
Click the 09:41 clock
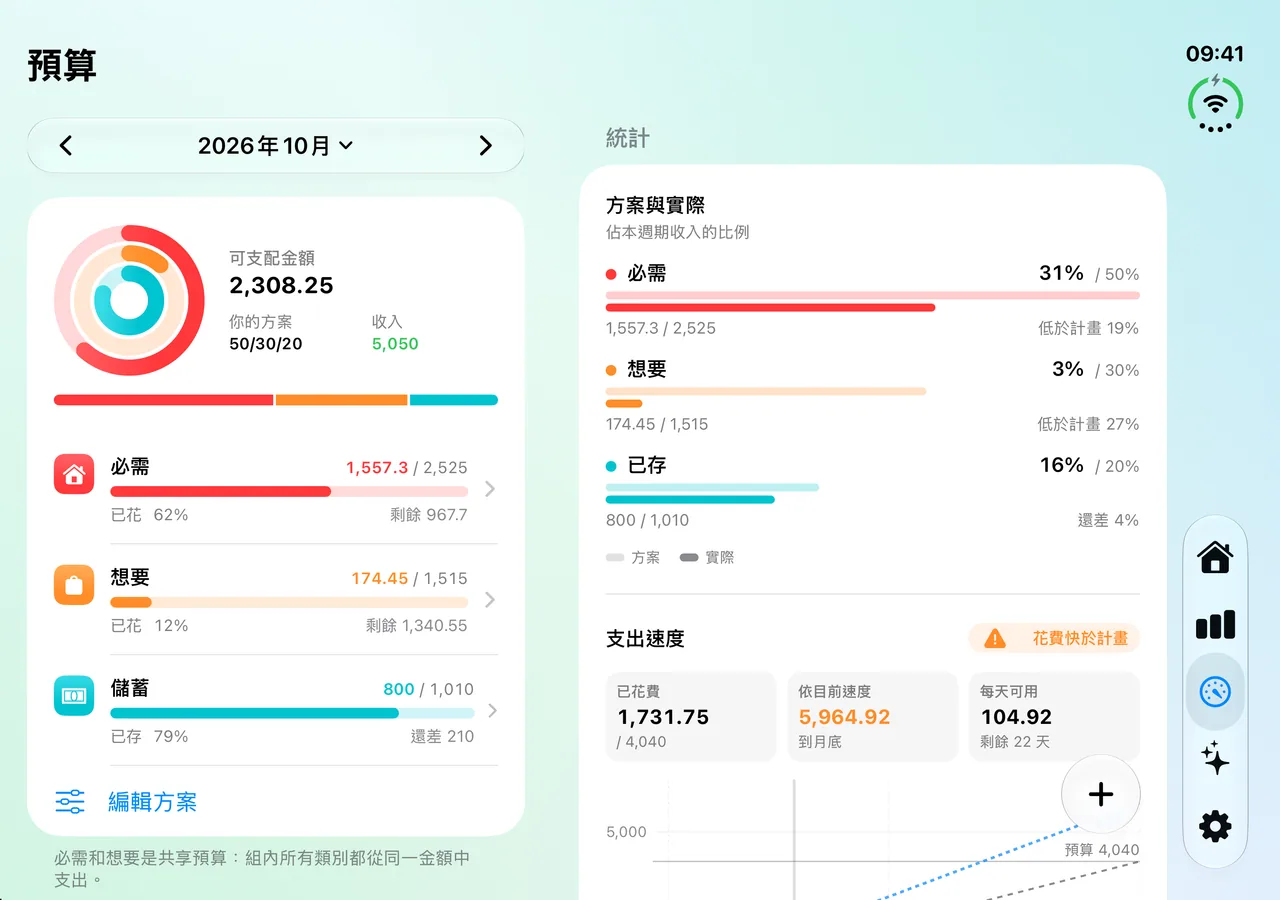coord(1215,54)
